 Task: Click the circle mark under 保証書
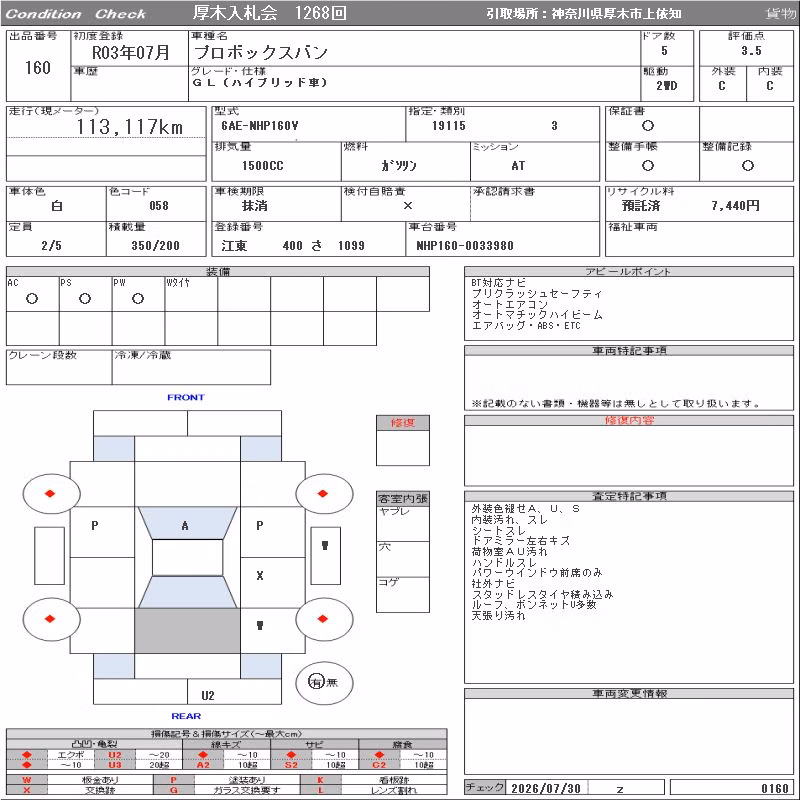coord(647,126)
